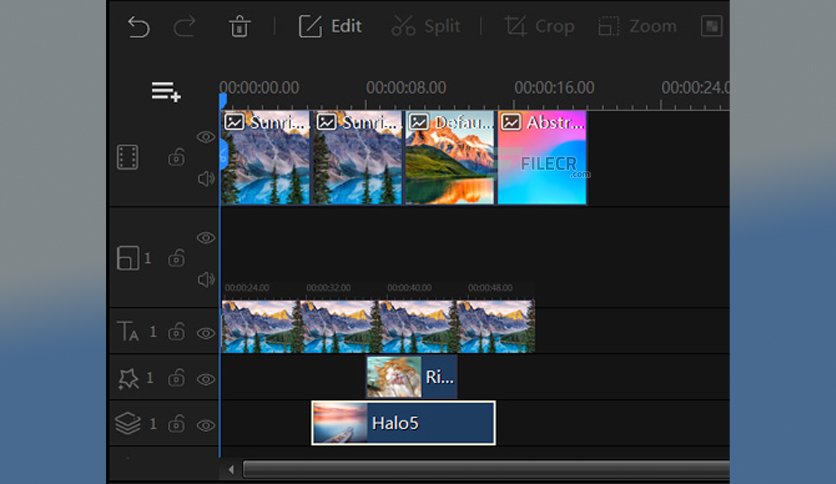Click the horizontal timeline scrollbar
This screenshot has height=484, width=836.
[486, 470]
